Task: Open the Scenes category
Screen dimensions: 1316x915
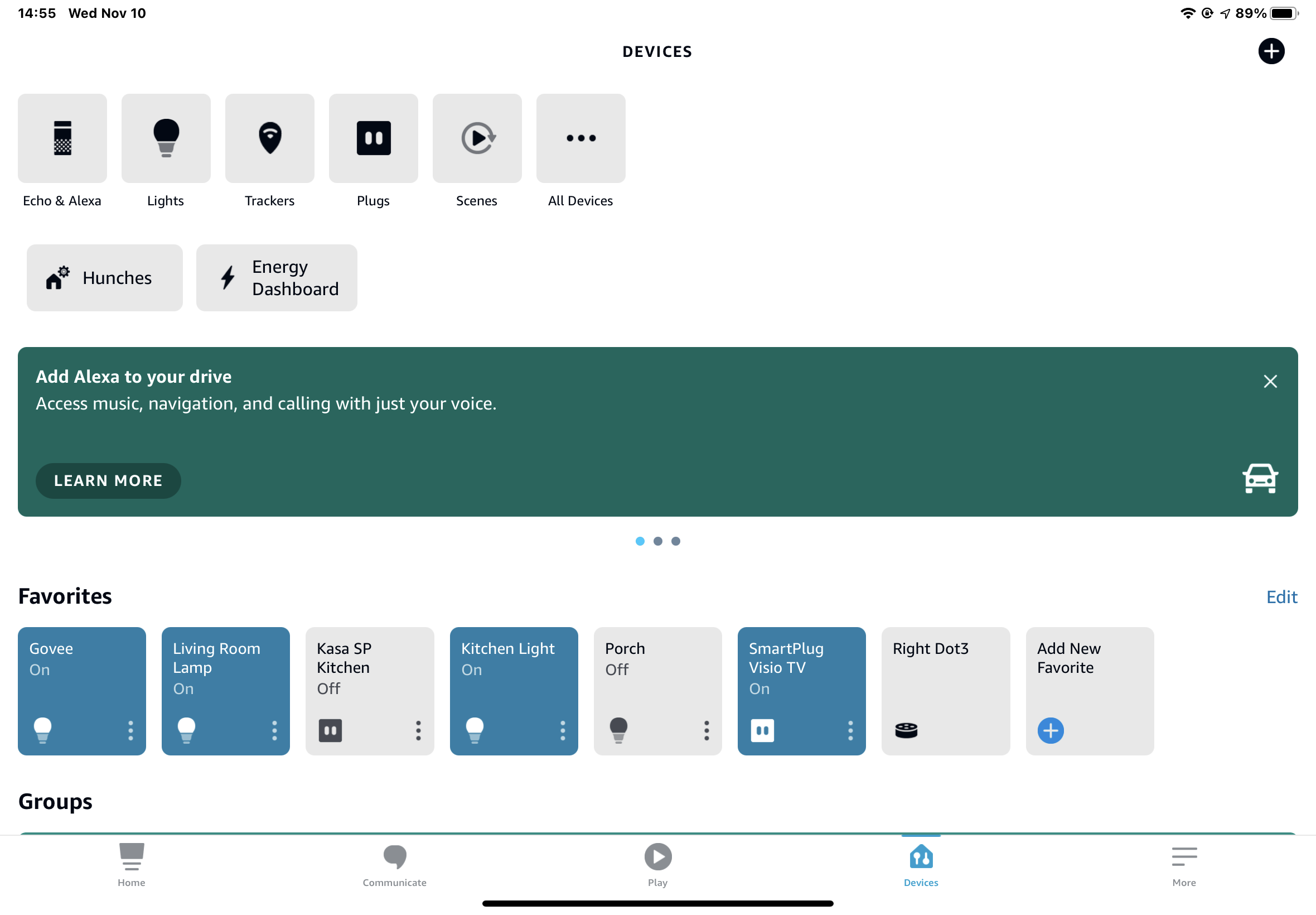Action: tap(477, 138)
